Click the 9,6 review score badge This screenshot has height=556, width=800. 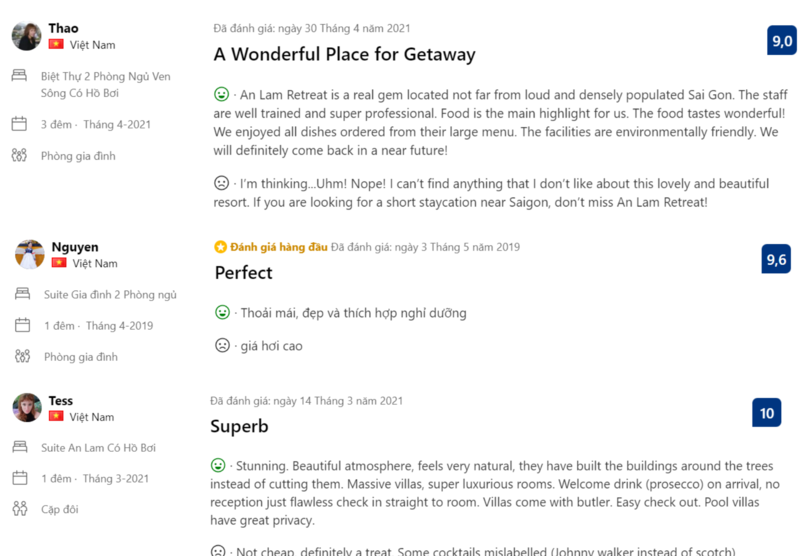pyautogui.click(x=777, y=260)
